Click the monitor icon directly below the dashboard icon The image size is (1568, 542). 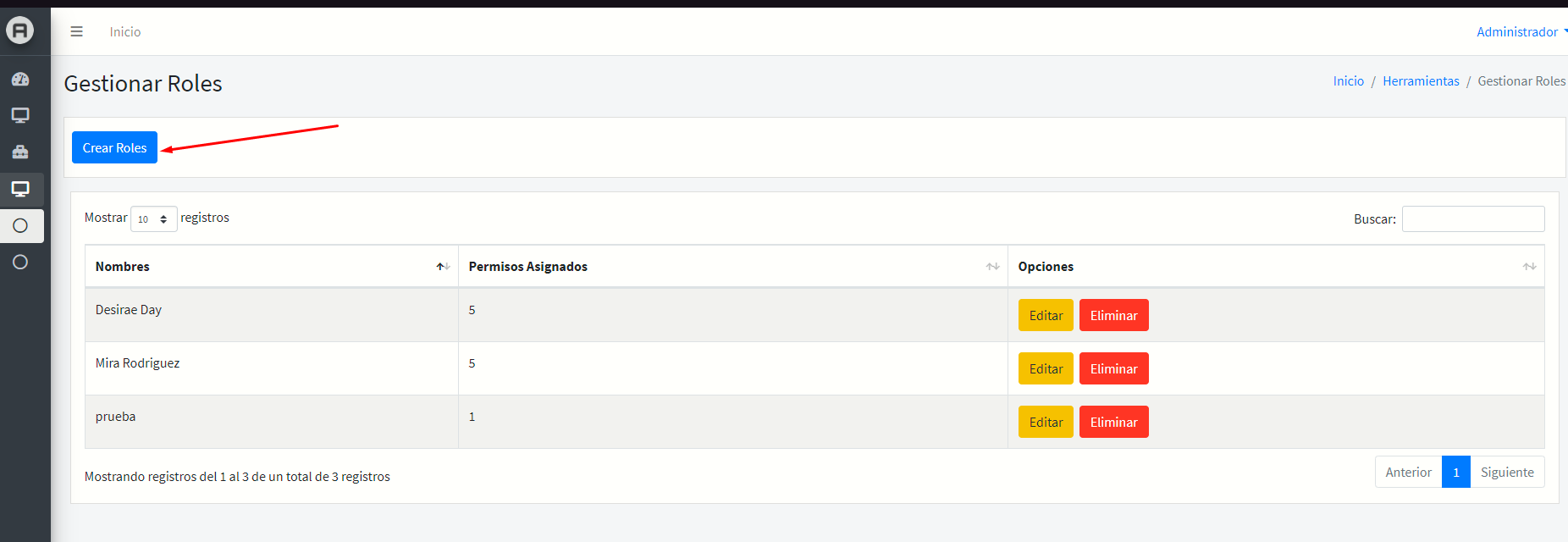click(x=20, y=115)
